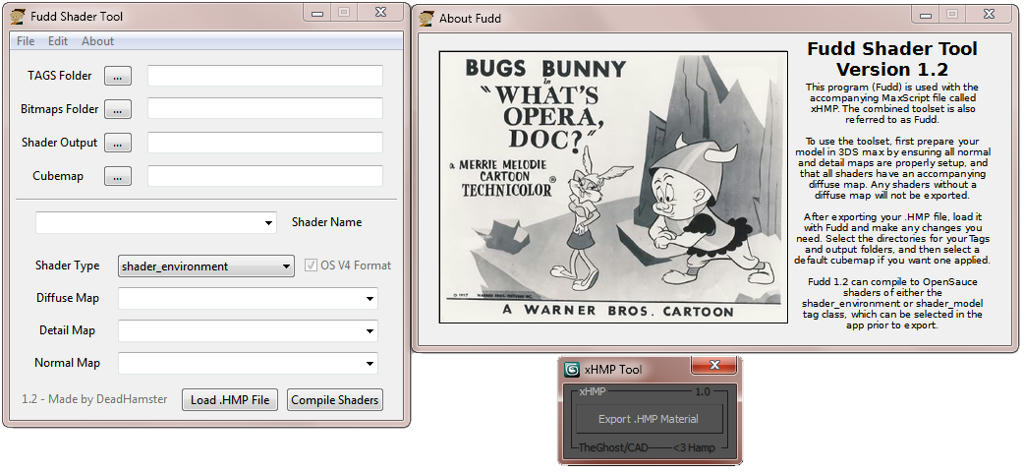The width and height of the screenshot is (1024, 472).
Task: Browse for the TAGS Folder
Action: 117,76
